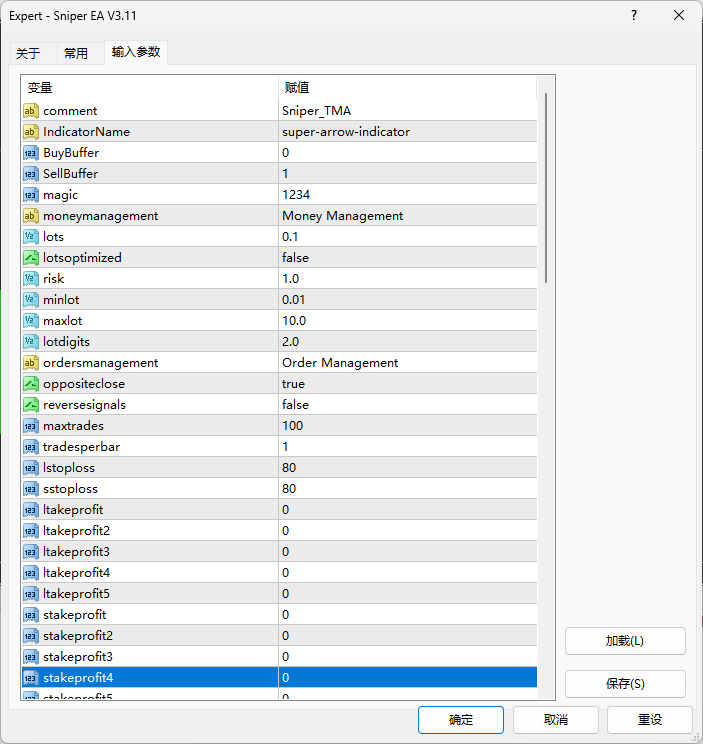Click the parameter list vertical scrollbar thumb
The width and height of the screenshot is (703, 744).
(x=546, y=188)
